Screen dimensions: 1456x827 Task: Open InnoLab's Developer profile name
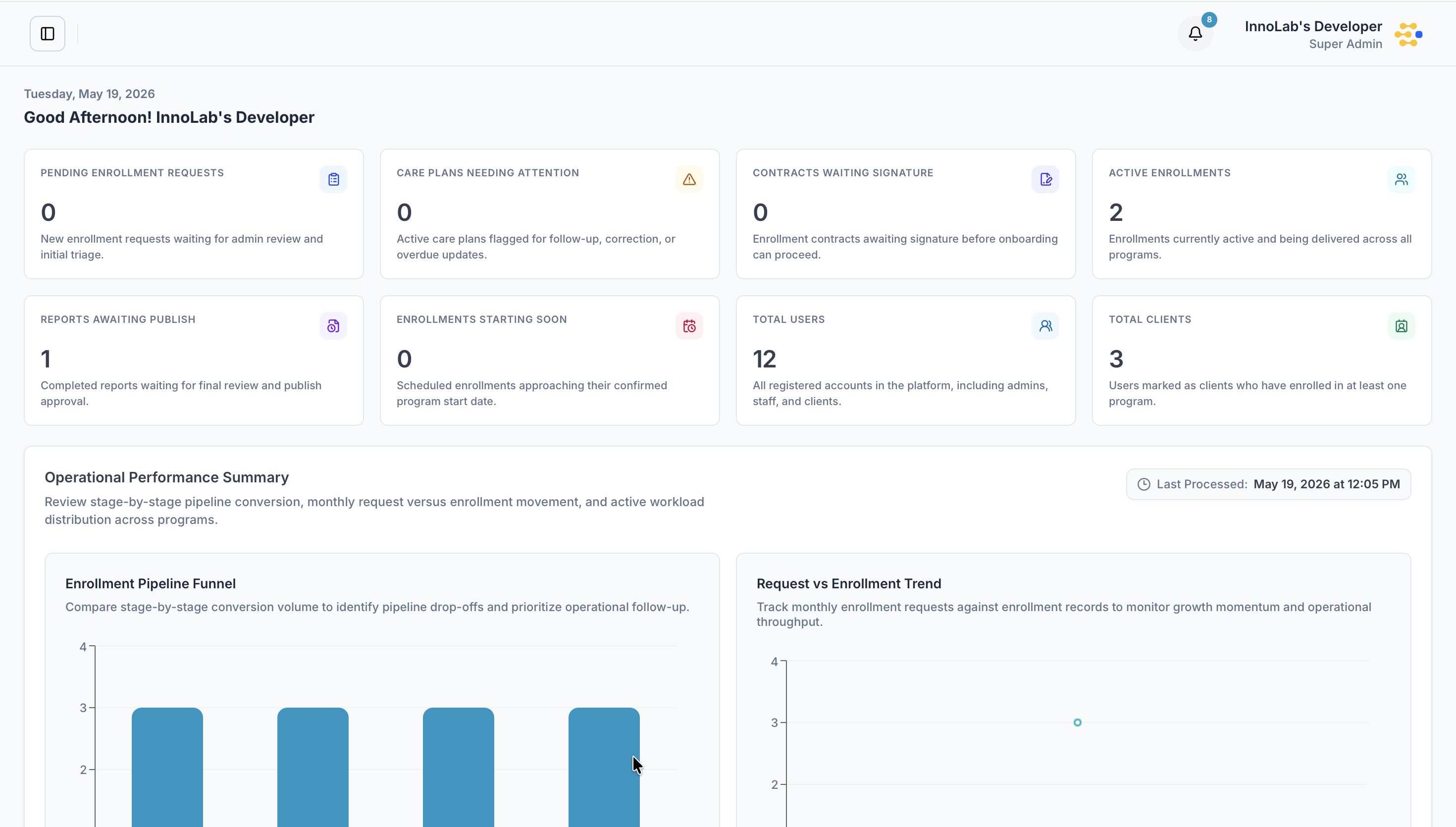pos(1313,26)
